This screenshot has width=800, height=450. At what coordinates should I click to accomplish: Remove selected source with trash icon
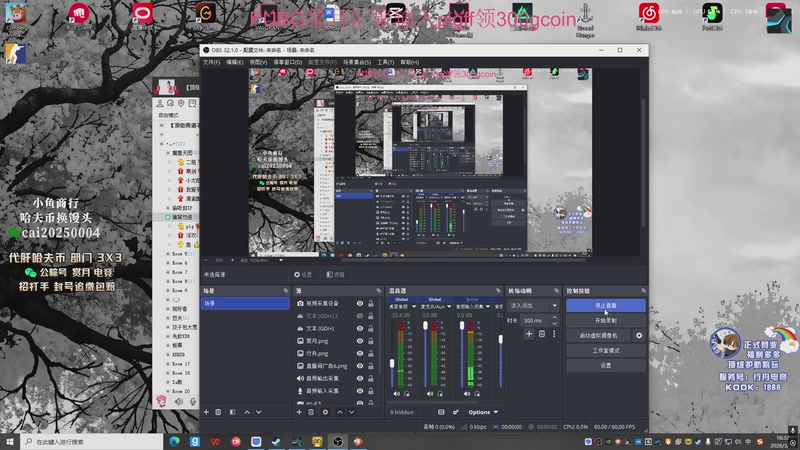[311, 412]
